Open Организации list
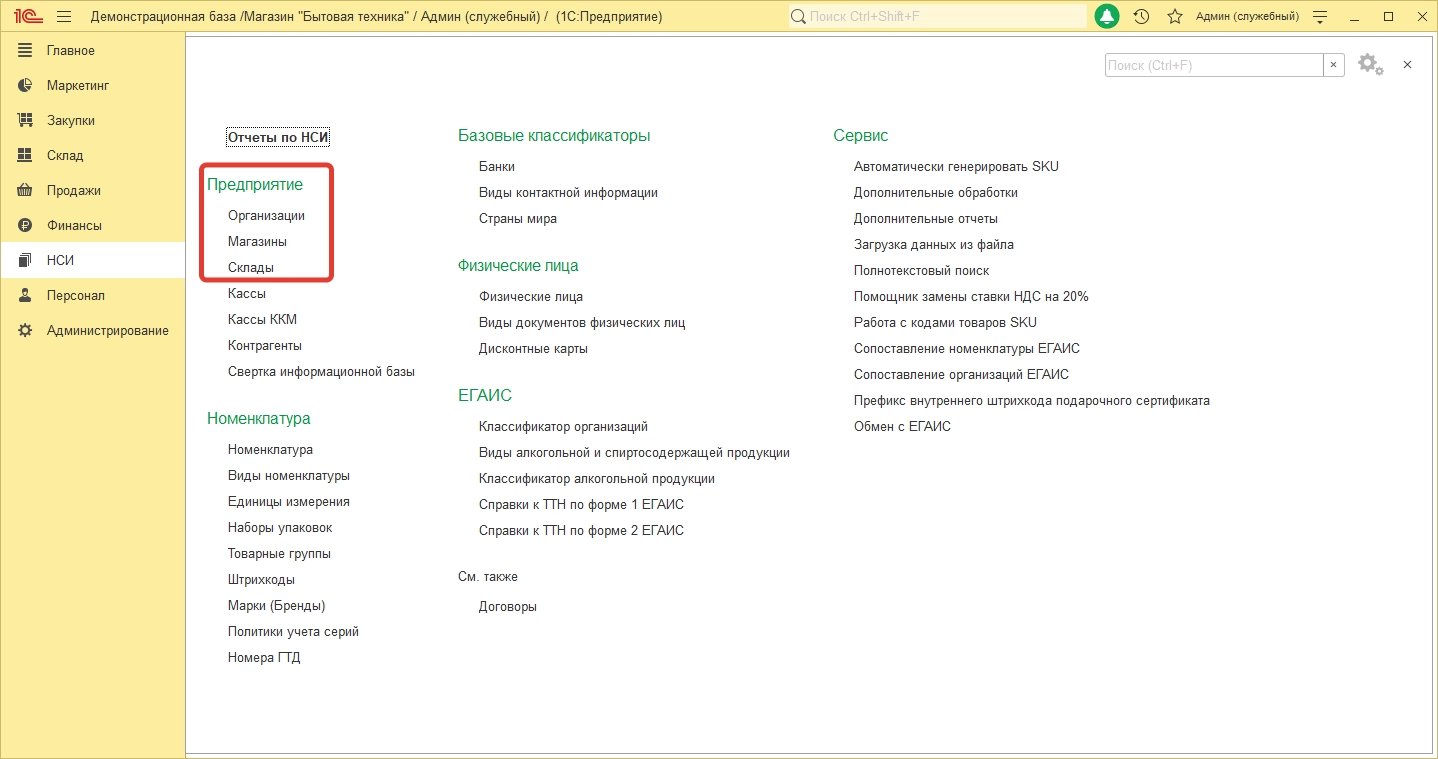 [x=266, y=216]
